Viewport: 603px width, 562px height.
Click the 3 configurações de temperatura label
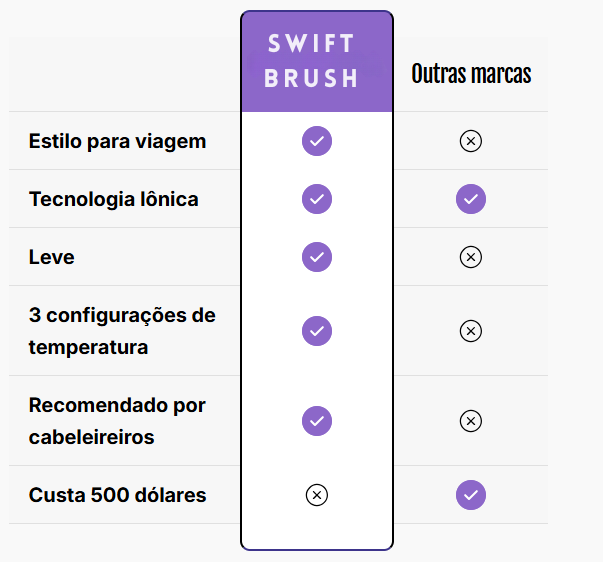(x=121, y=331)
